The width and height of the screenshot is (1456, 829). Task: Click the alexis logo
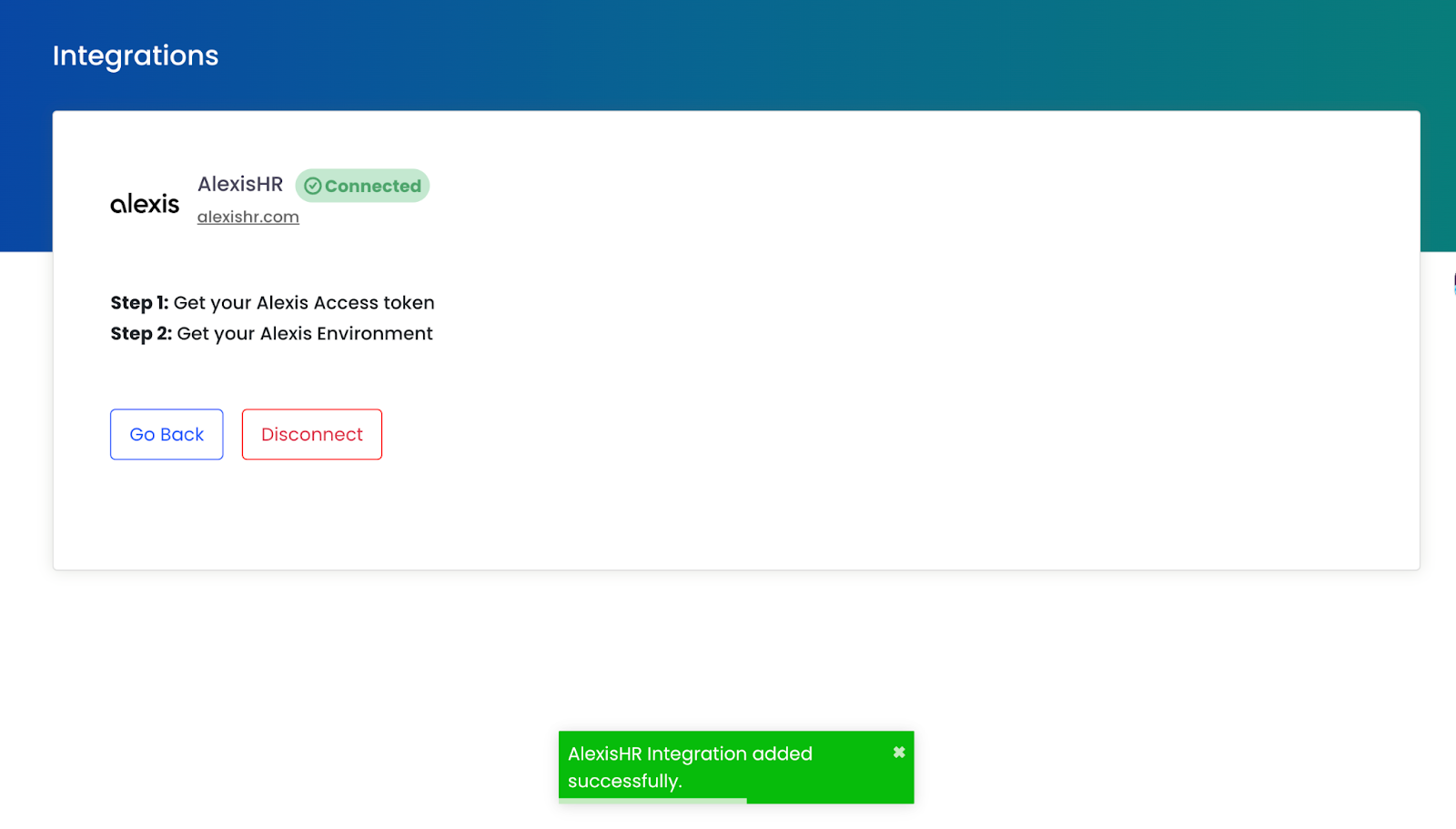145,203
